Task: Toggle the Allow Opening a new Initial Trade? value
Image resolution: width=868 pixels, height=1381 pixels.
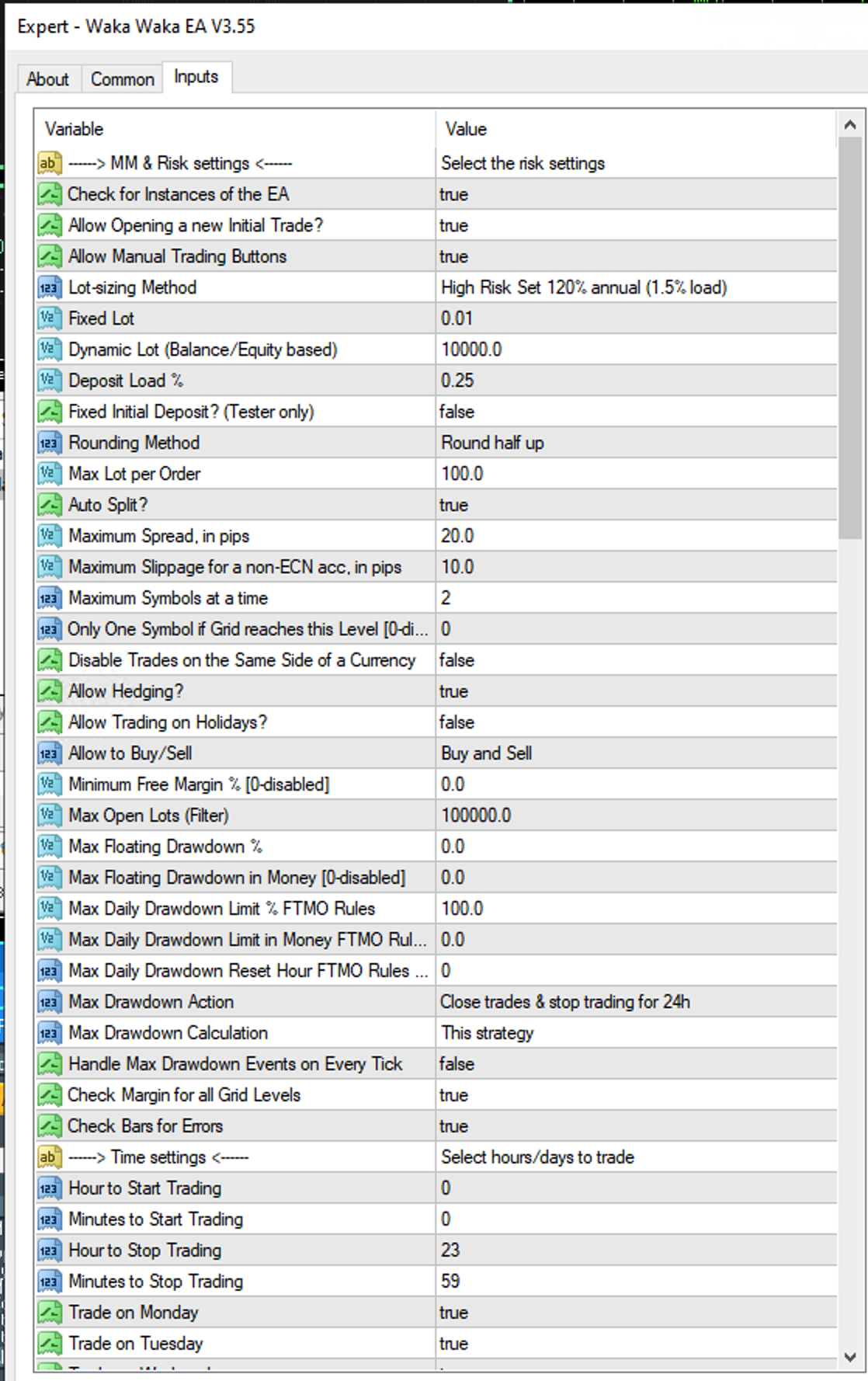Action: pos(637,225)
